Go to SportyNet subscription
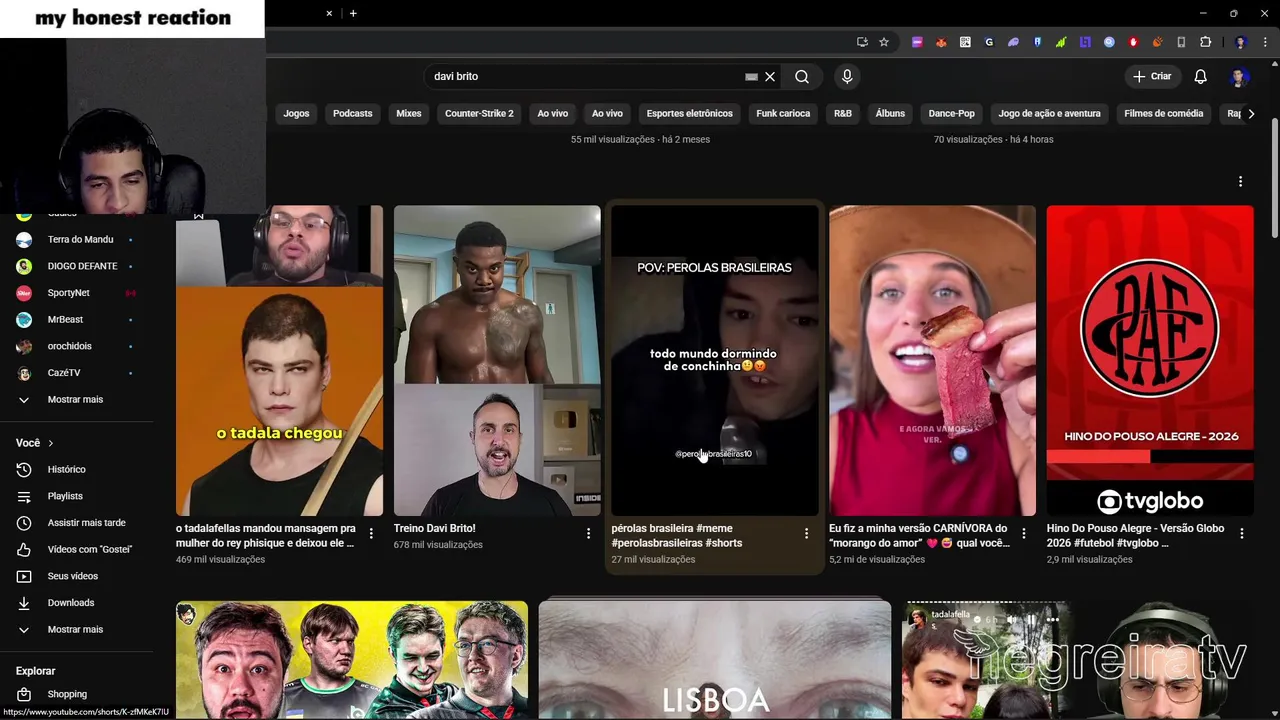This screenshot has width=1280, height=720. click(x=77, y=293)
